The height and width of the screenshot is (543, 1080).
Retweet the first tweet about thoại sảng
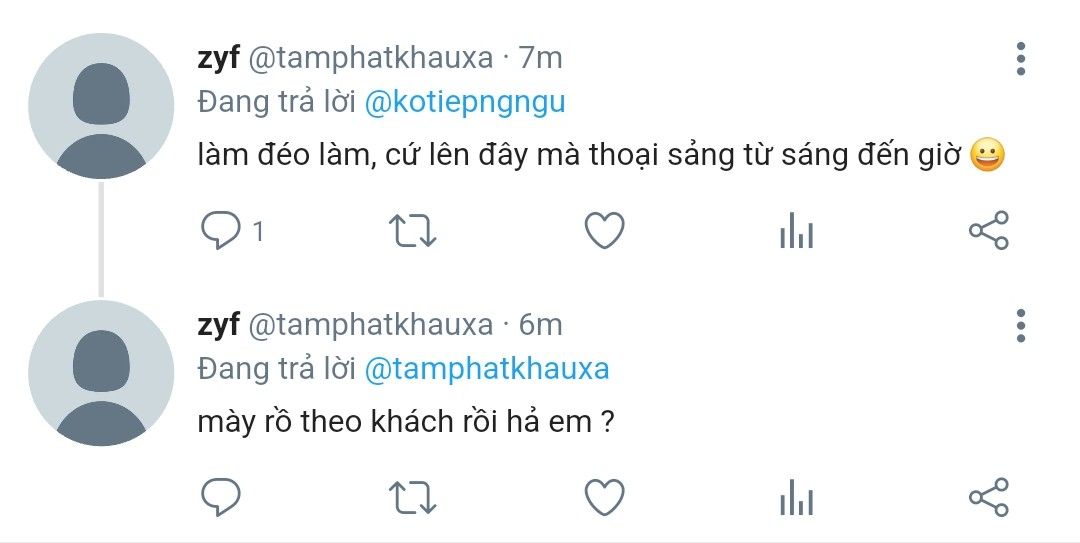[412, 231]
